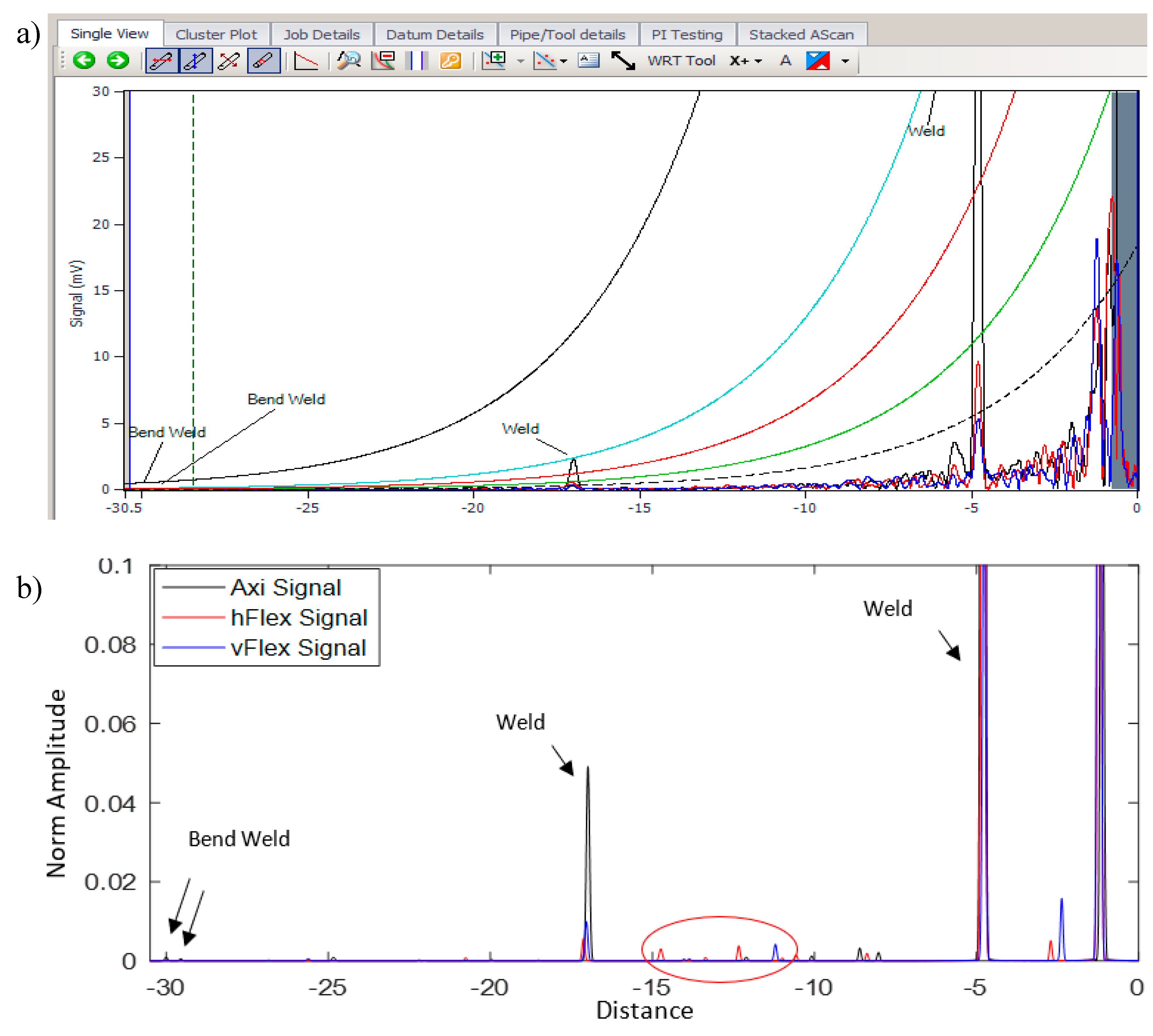The width and height of the screenshot is (1153, 1036).
Task: Click the red decay line chart icon
Action: (306, 60)
